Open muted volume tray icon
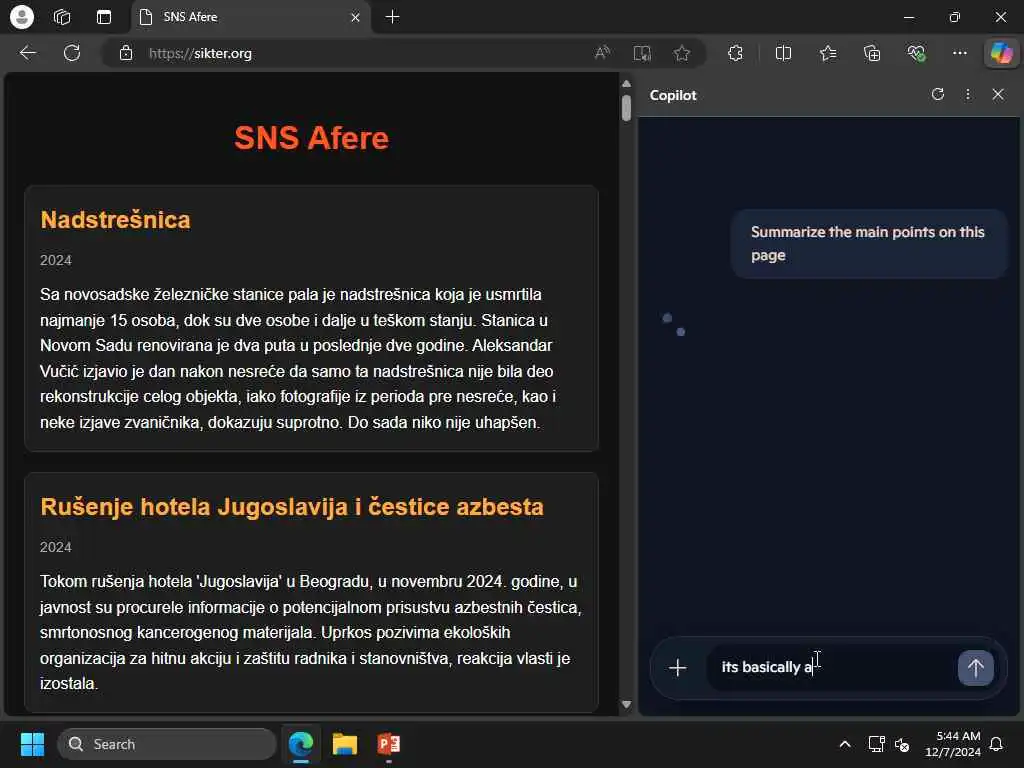1024x768 pixels. (902, 744)
